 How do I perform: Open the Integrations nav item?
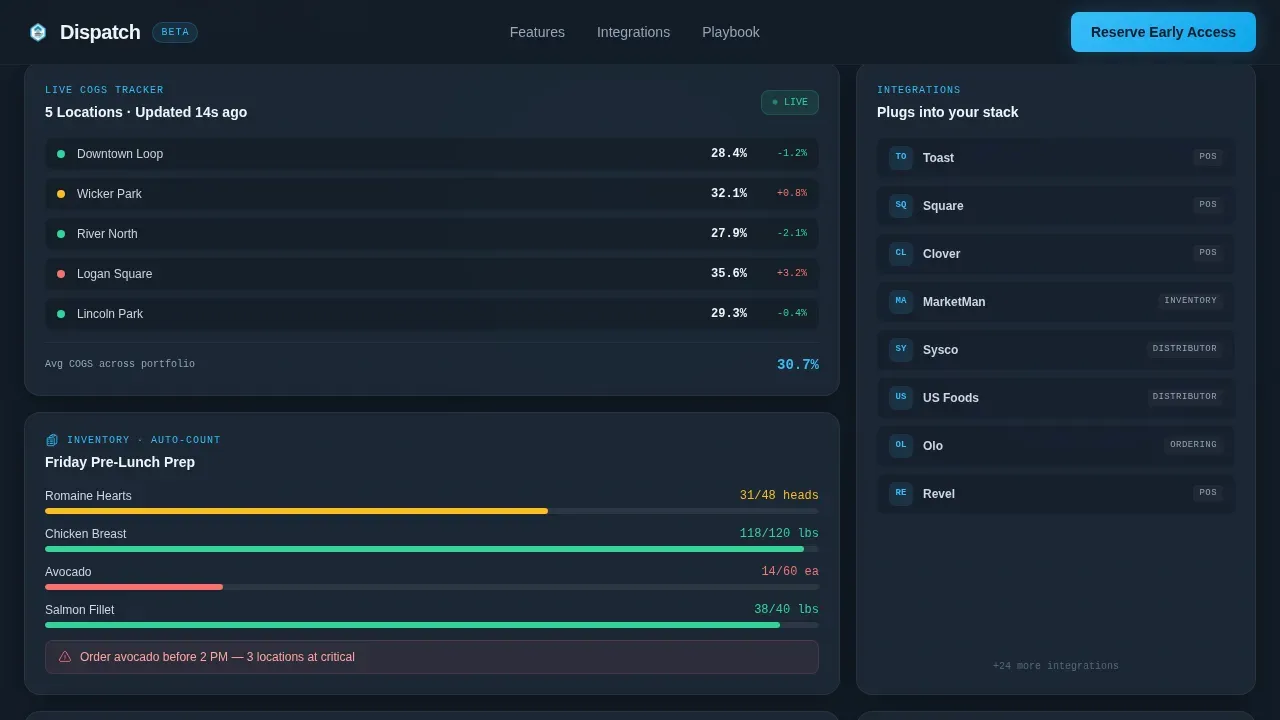633,32
